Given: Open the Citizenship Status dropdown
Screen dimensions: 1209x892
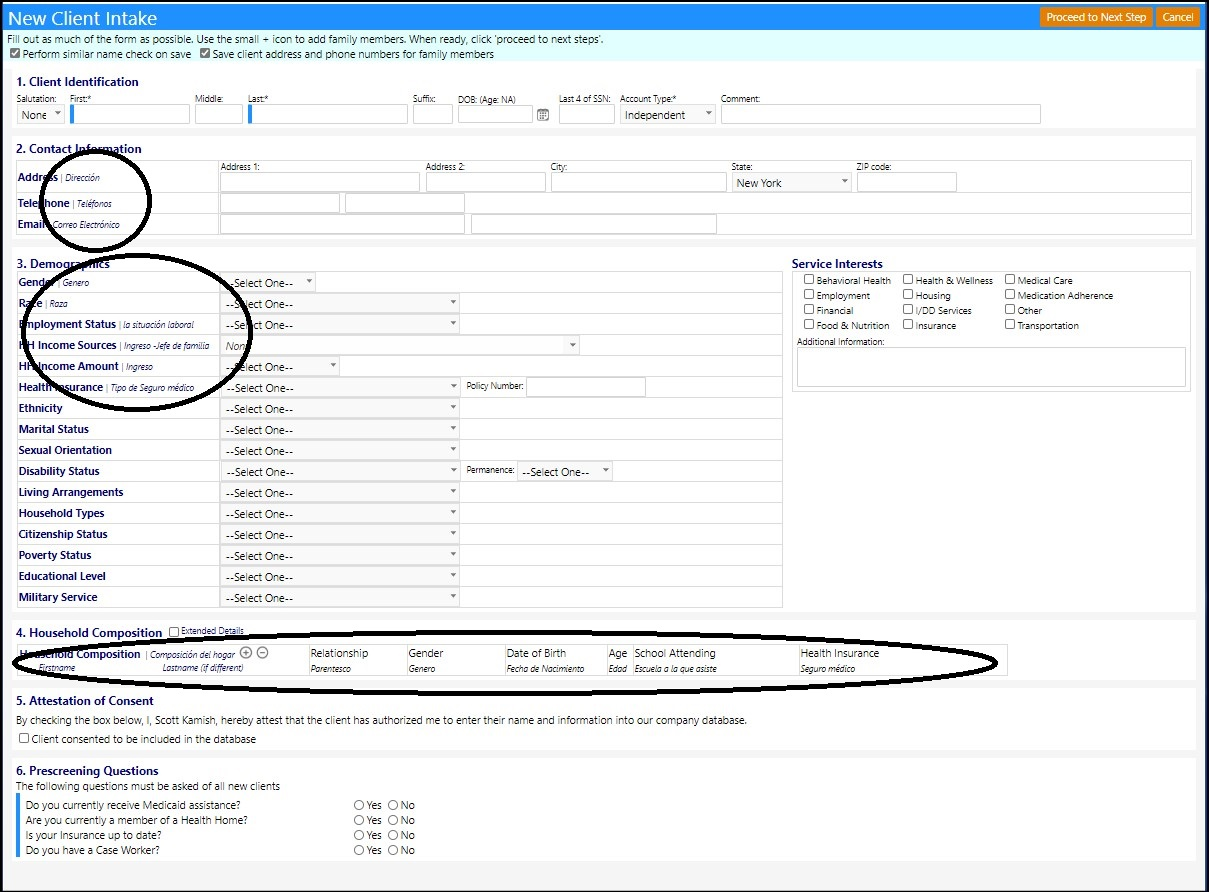Looking at the screenshot, I should [340, 535].
